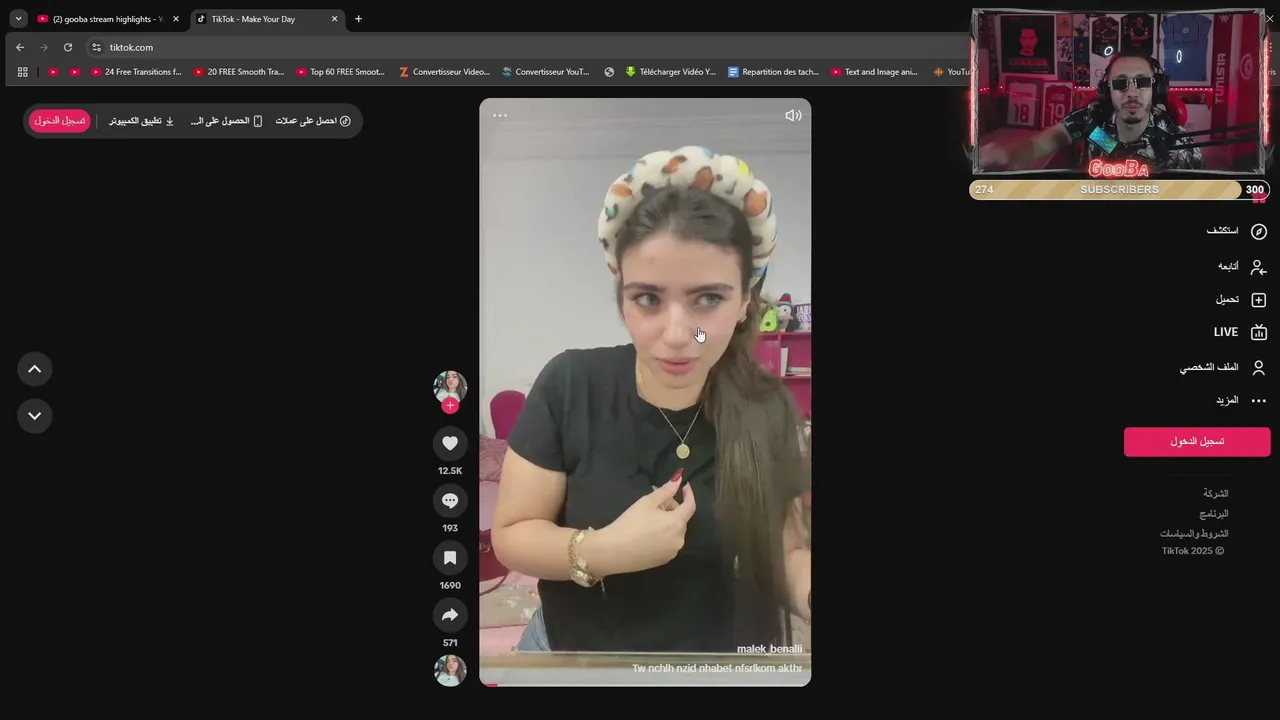1280x720 pixels.
Task: Close the gooba stream highlights tab
Action: pos(175,19)
